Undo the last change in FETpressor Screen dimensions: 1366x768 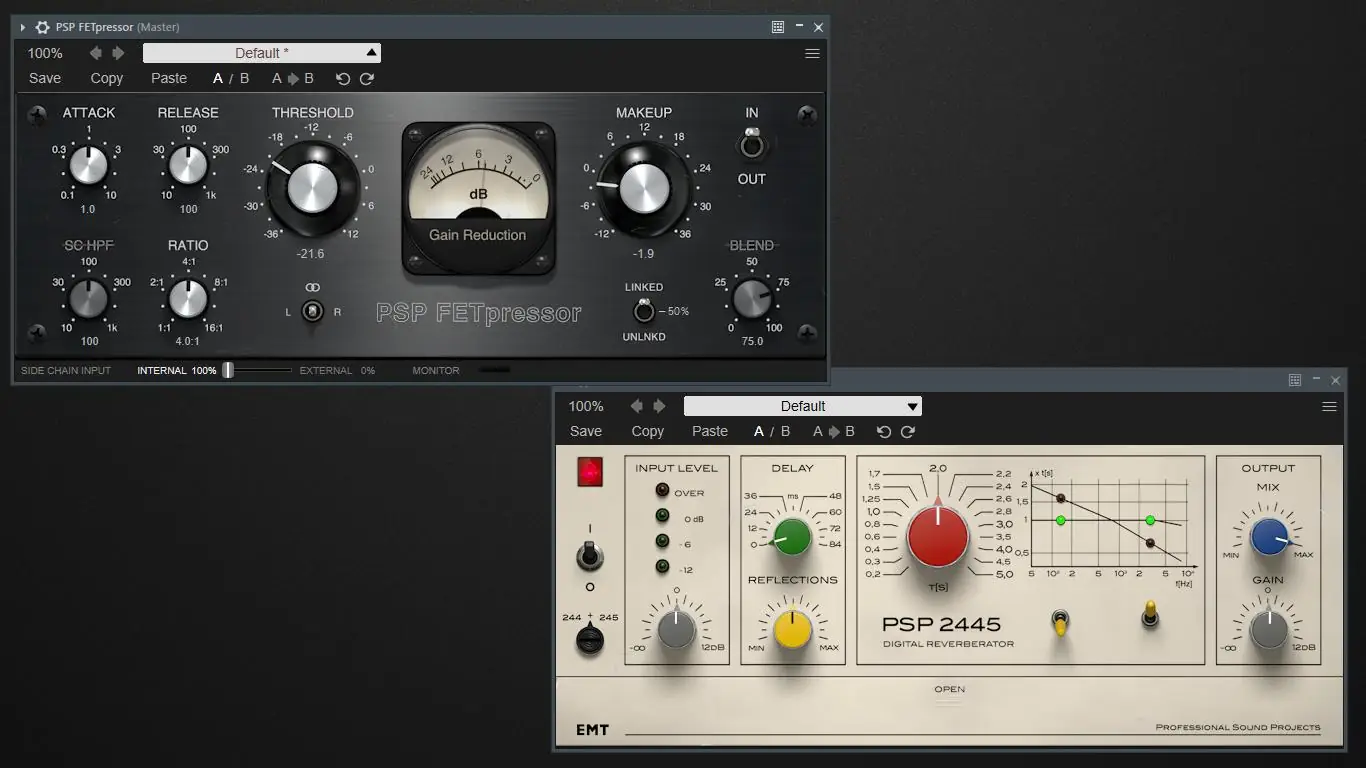(x=343, y=78)
